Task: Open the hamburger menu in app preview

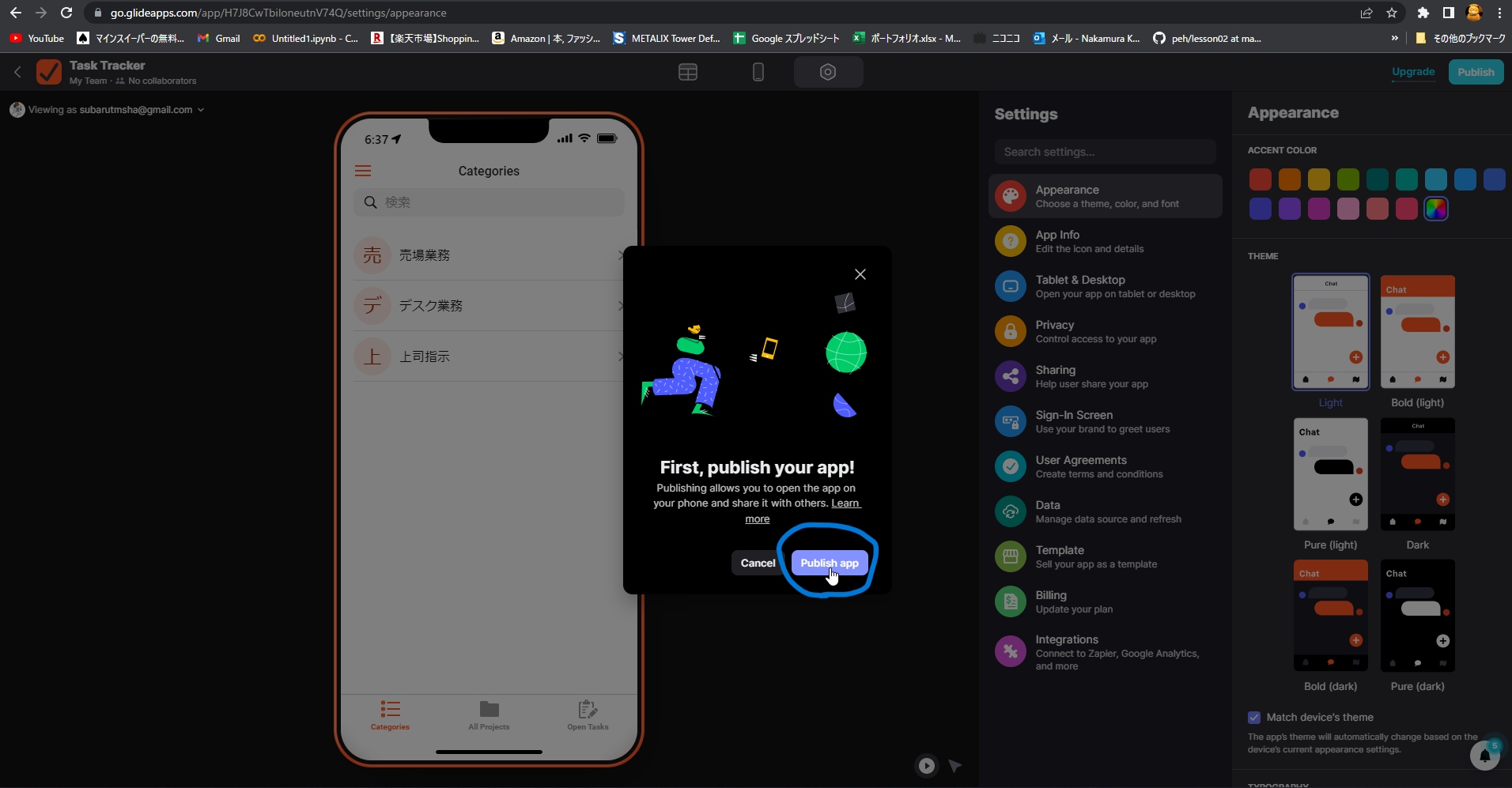Action: click(x=363, y=171)
